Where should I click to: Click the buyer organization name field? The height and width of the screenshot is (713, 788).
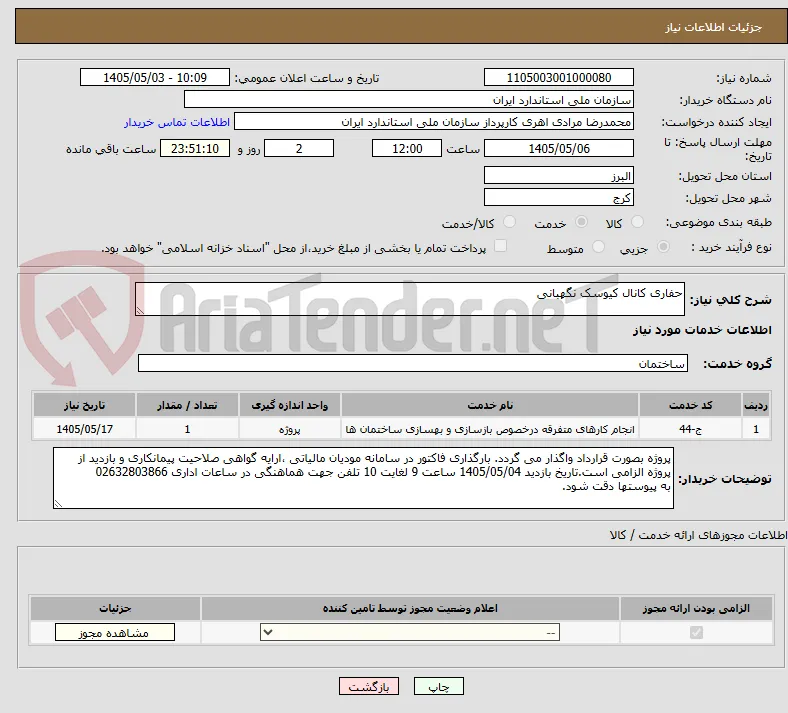(409, 99)
